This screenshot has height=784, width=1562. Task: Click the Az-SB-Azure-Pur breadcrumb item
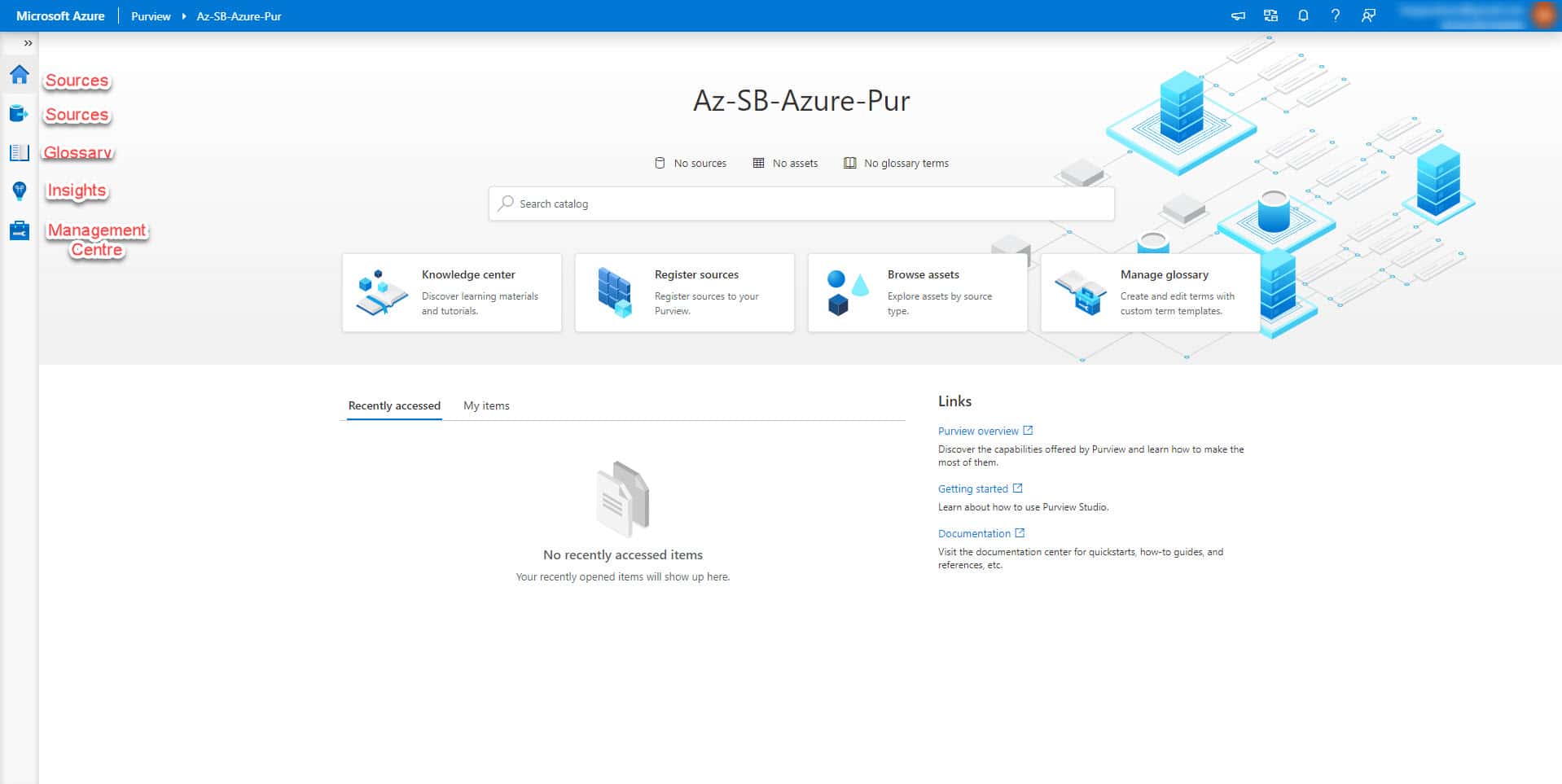coord(239,16)
